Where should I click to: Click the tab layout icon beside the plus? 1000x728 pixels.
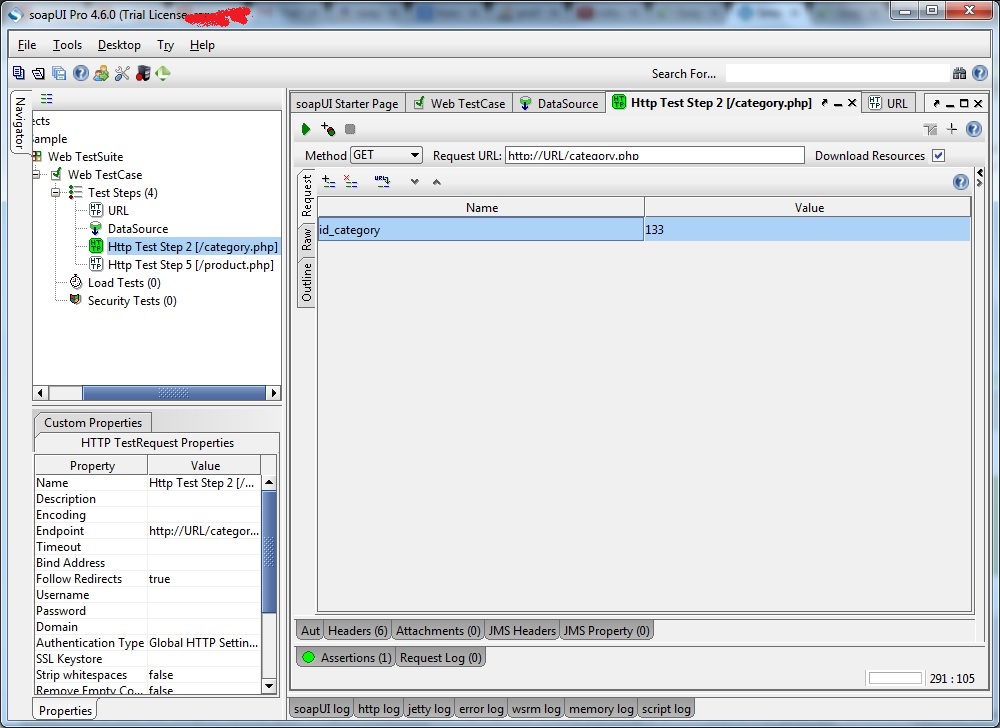pyautogui.click(x=930, y=129)
